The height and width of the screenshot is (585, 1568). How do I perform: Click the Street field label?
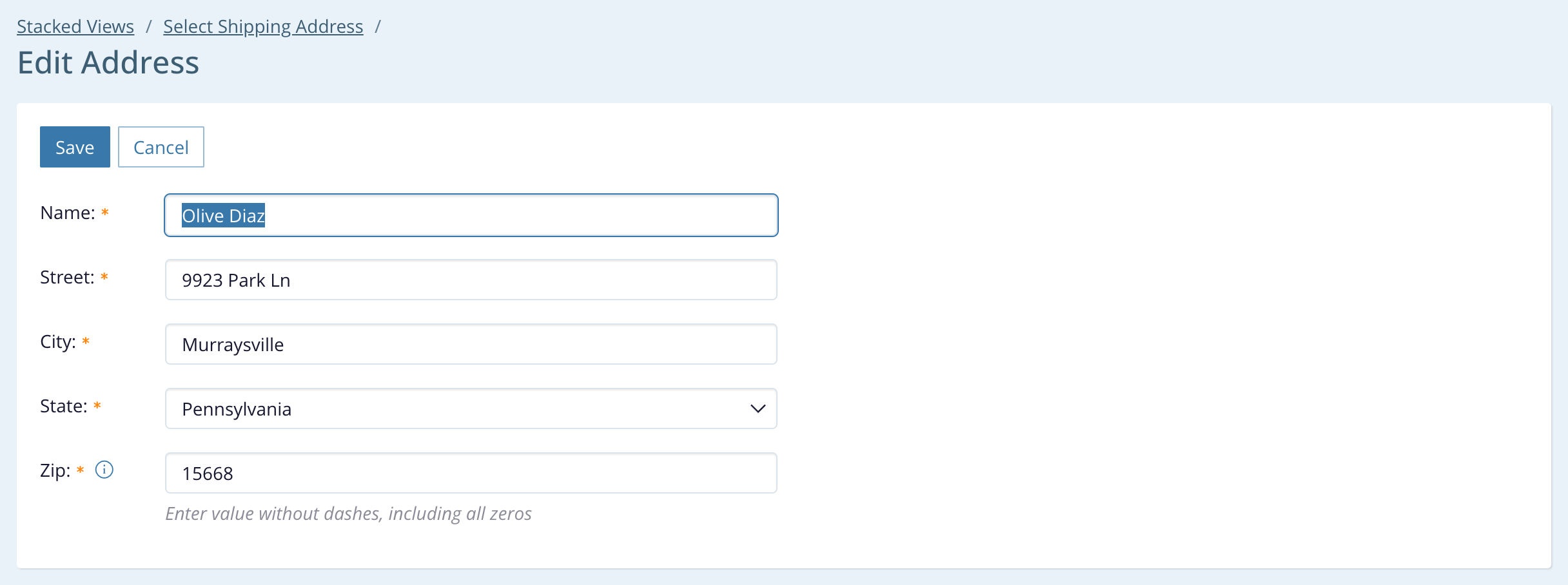(x=67, y=277)
